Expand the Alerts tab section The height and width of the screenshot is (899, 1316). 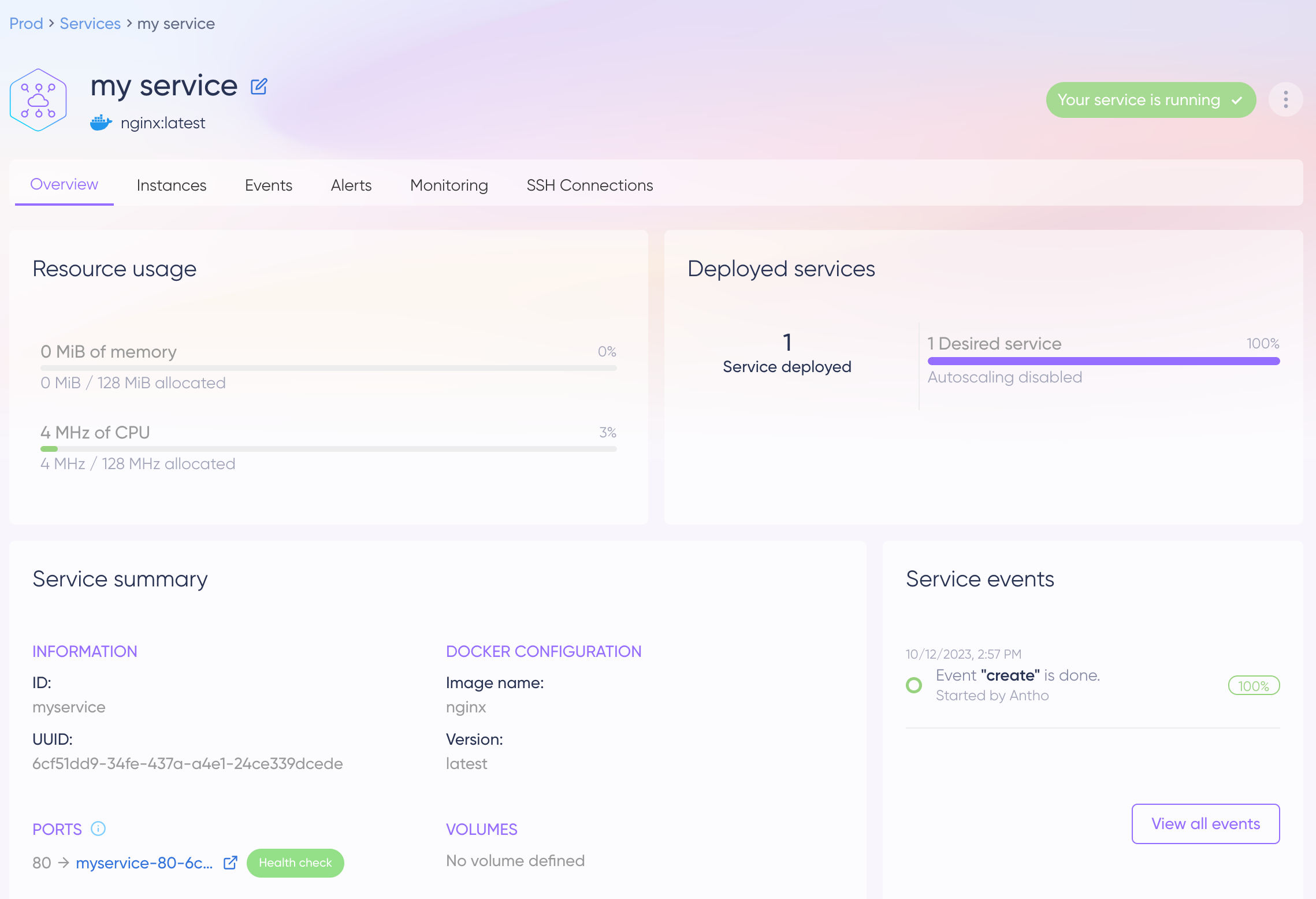351,184
